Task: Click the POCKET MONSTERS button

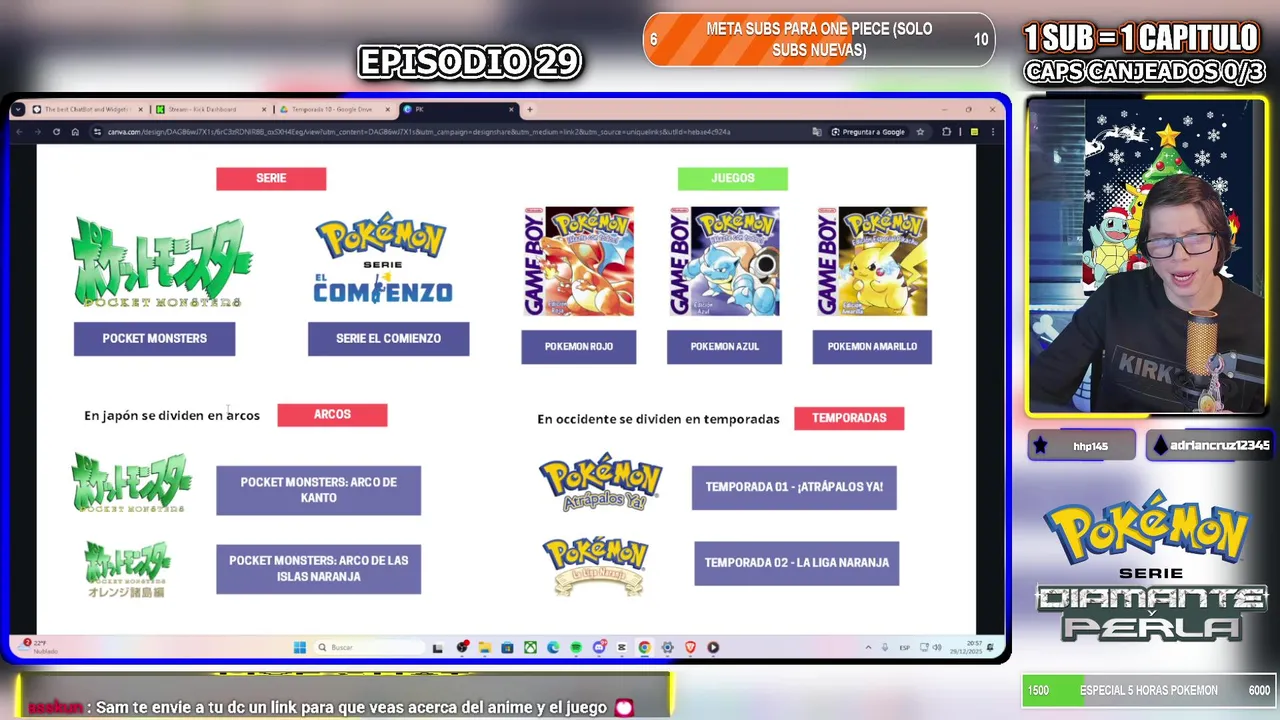Action: point(154,338)
